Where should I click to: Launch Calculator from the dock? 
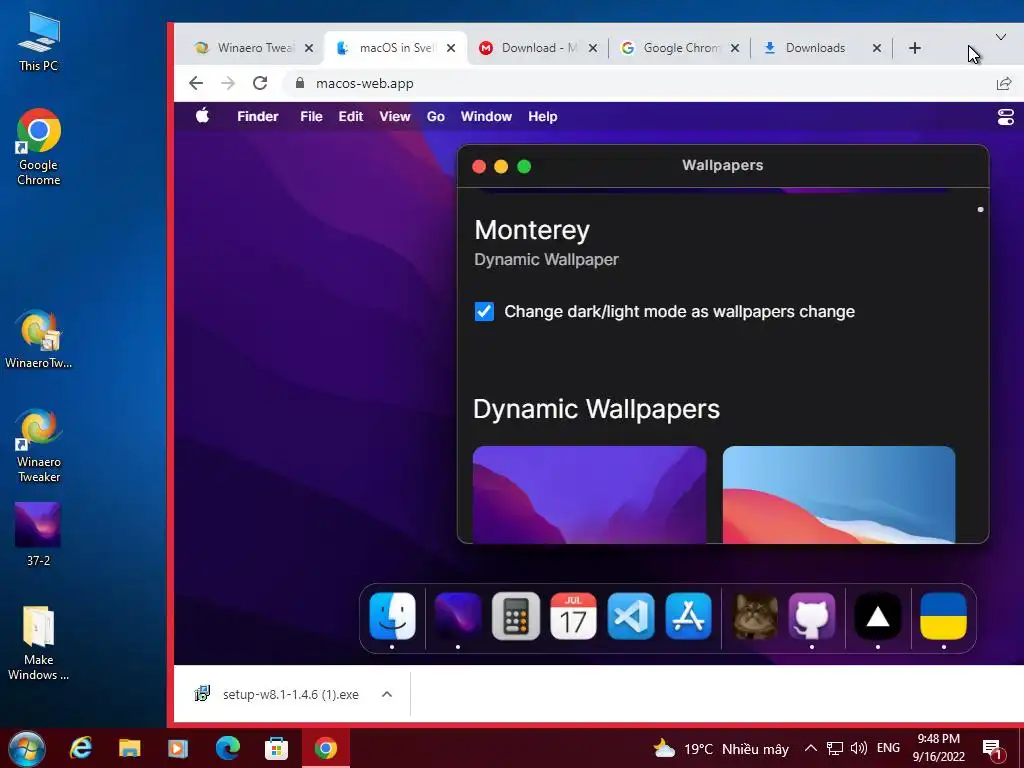516,616
